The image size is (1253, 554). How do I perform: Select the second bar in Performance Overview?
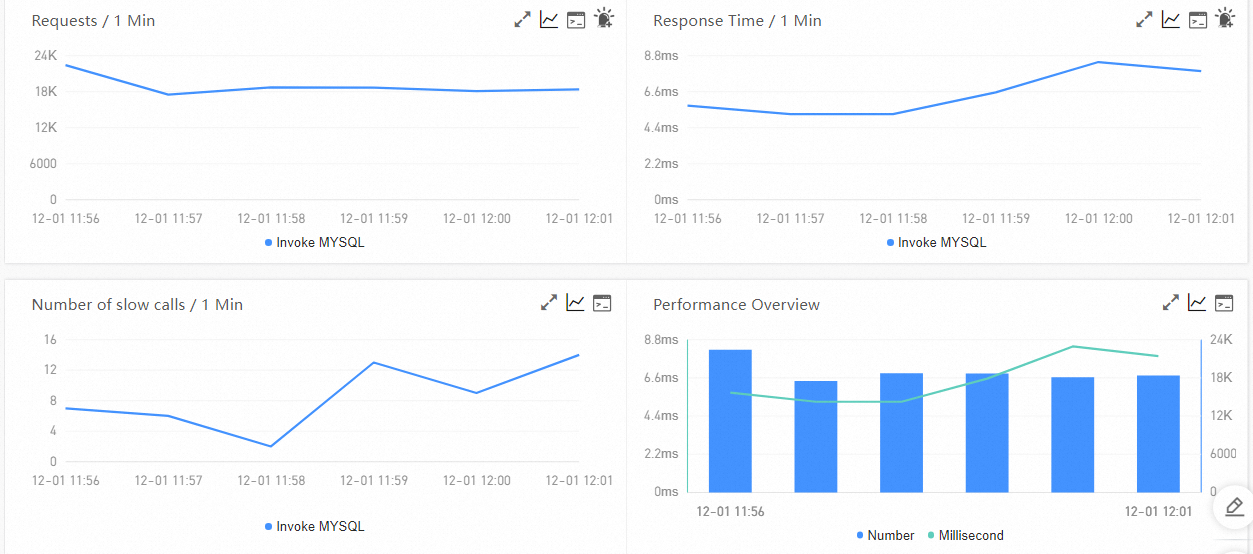[x=816, y=436]
